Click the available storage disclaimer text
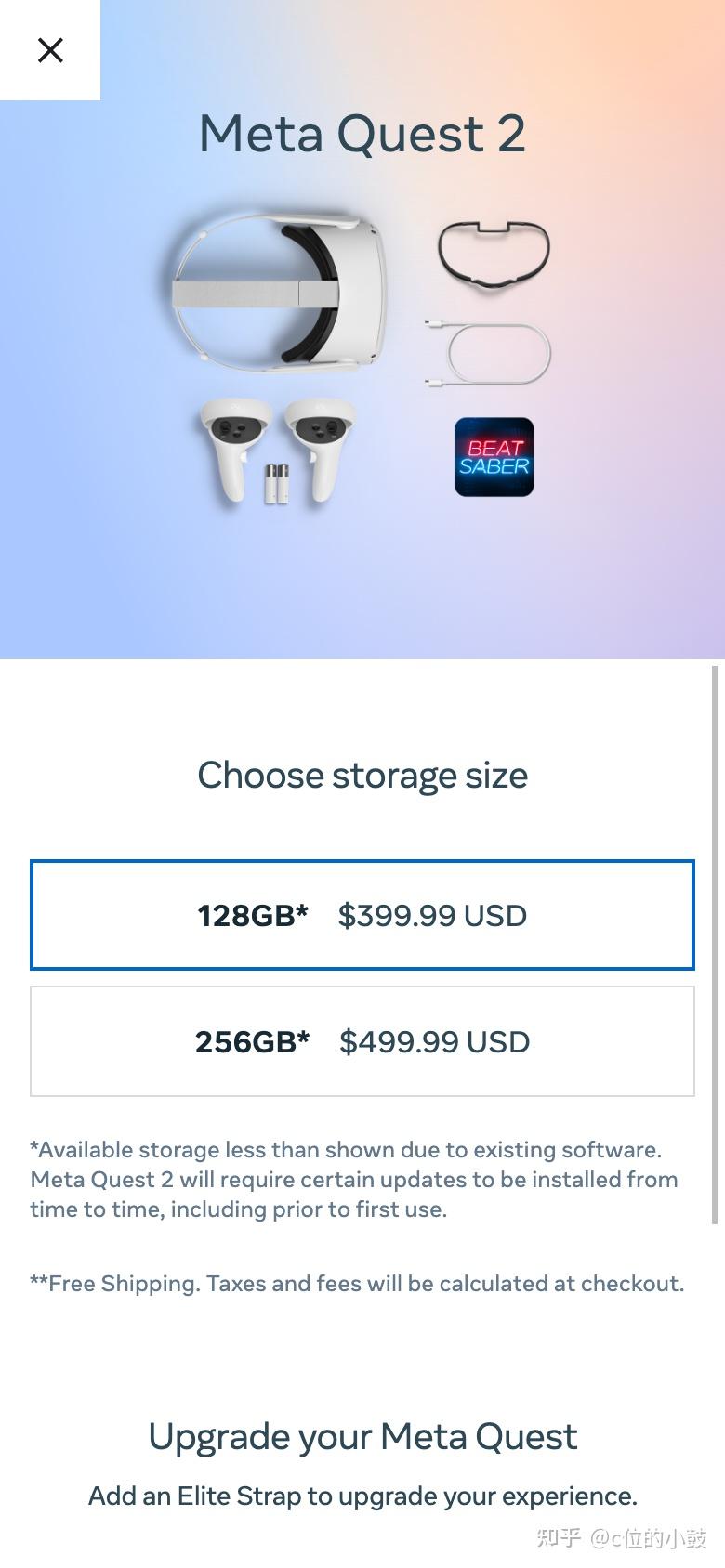This screenshot has height=1568, width=725. tap(353, 1179)
